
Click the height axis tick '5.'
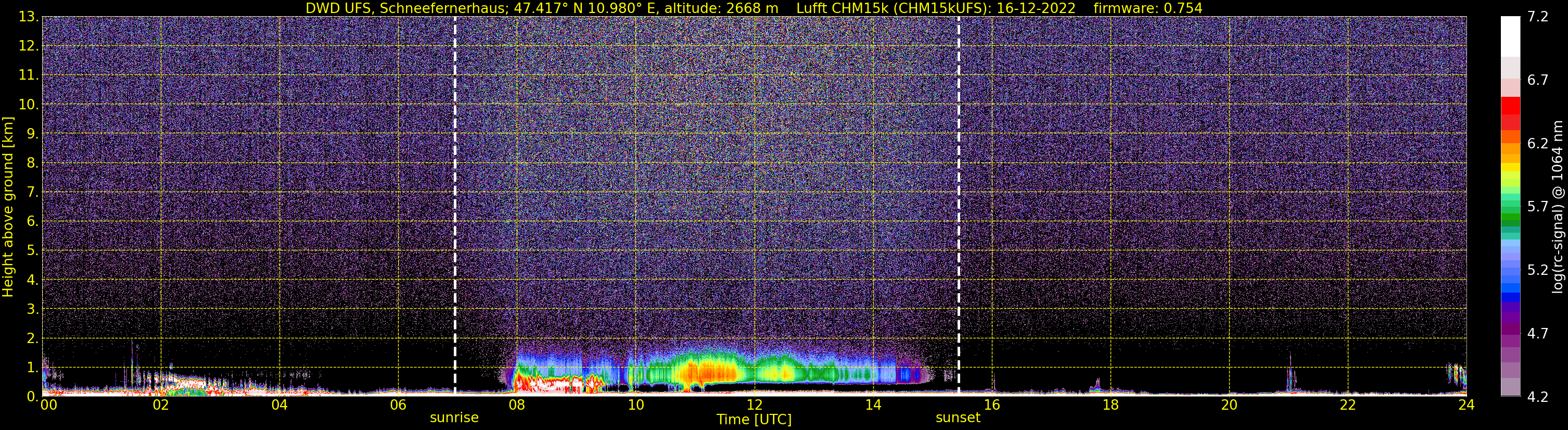pyautogui.click(x=32, y=251)
